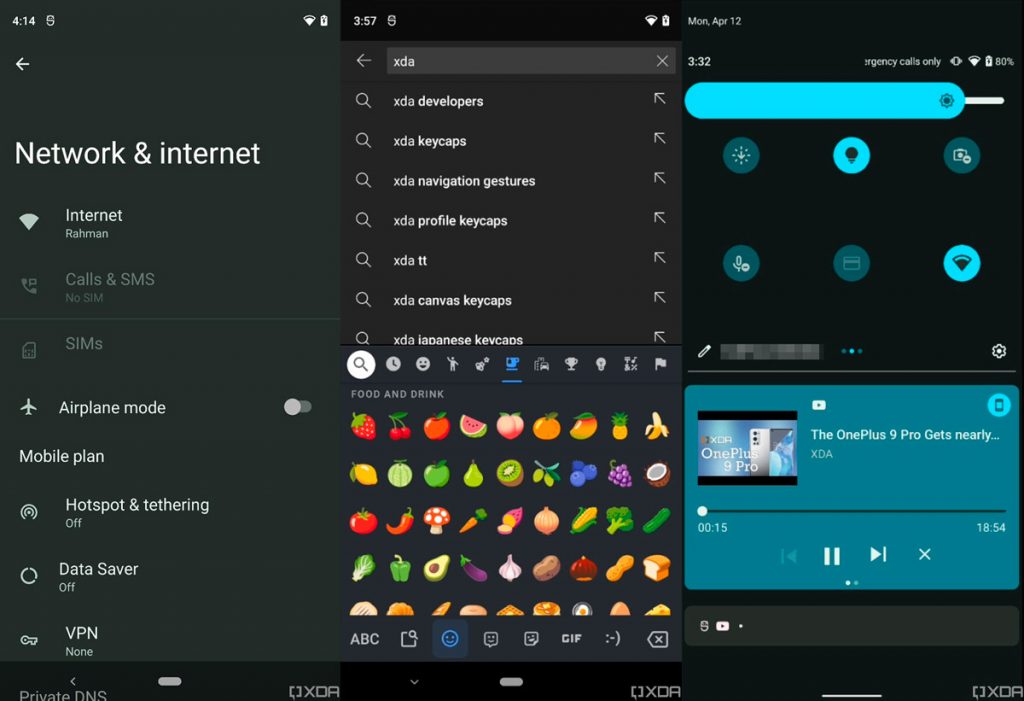Open emoji search magnifier in keyboard
This screenshot has height=701, width=1024.
click(361, 364)
